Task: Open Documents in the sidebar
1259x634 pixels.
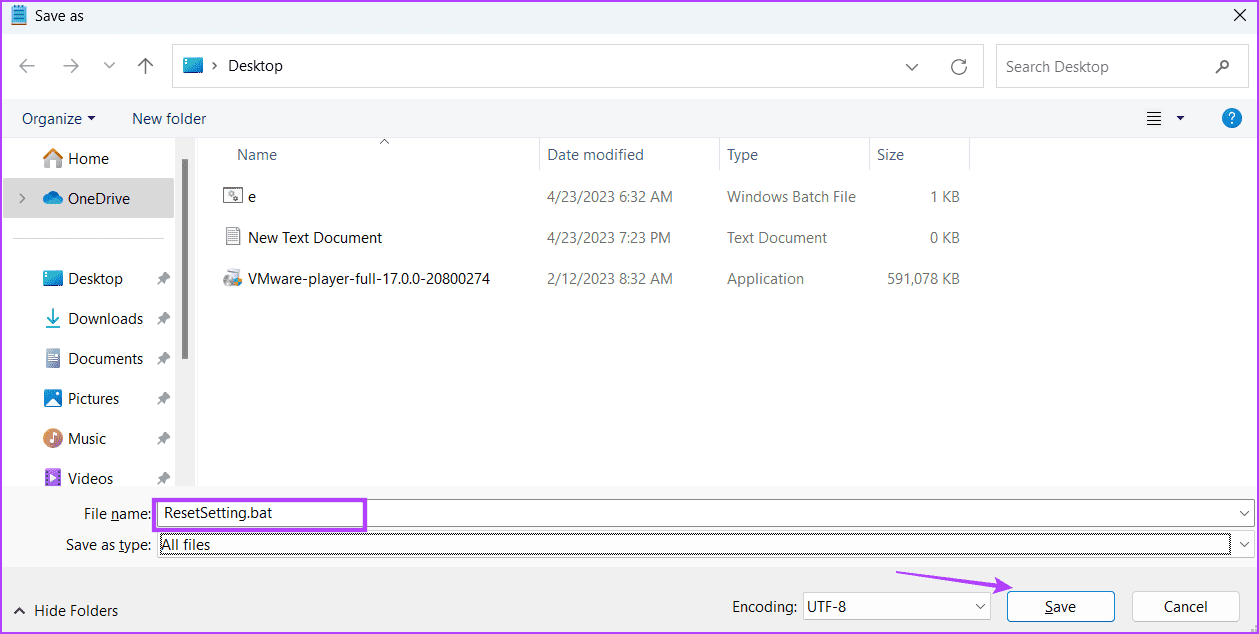Action: pos(105,358)
